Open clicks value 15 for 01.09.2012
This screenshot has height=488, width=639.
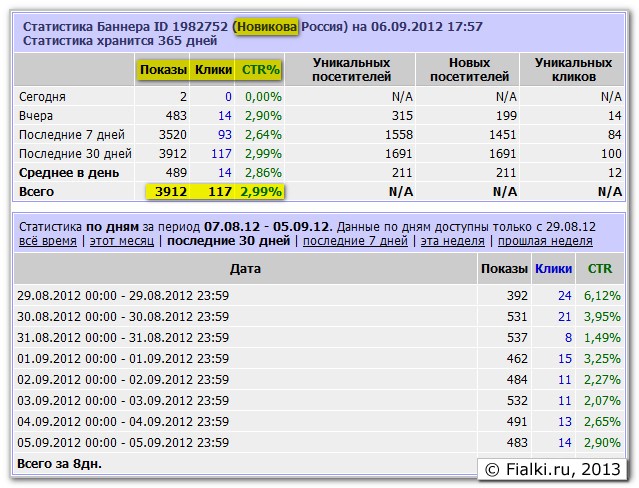(564, 358)
